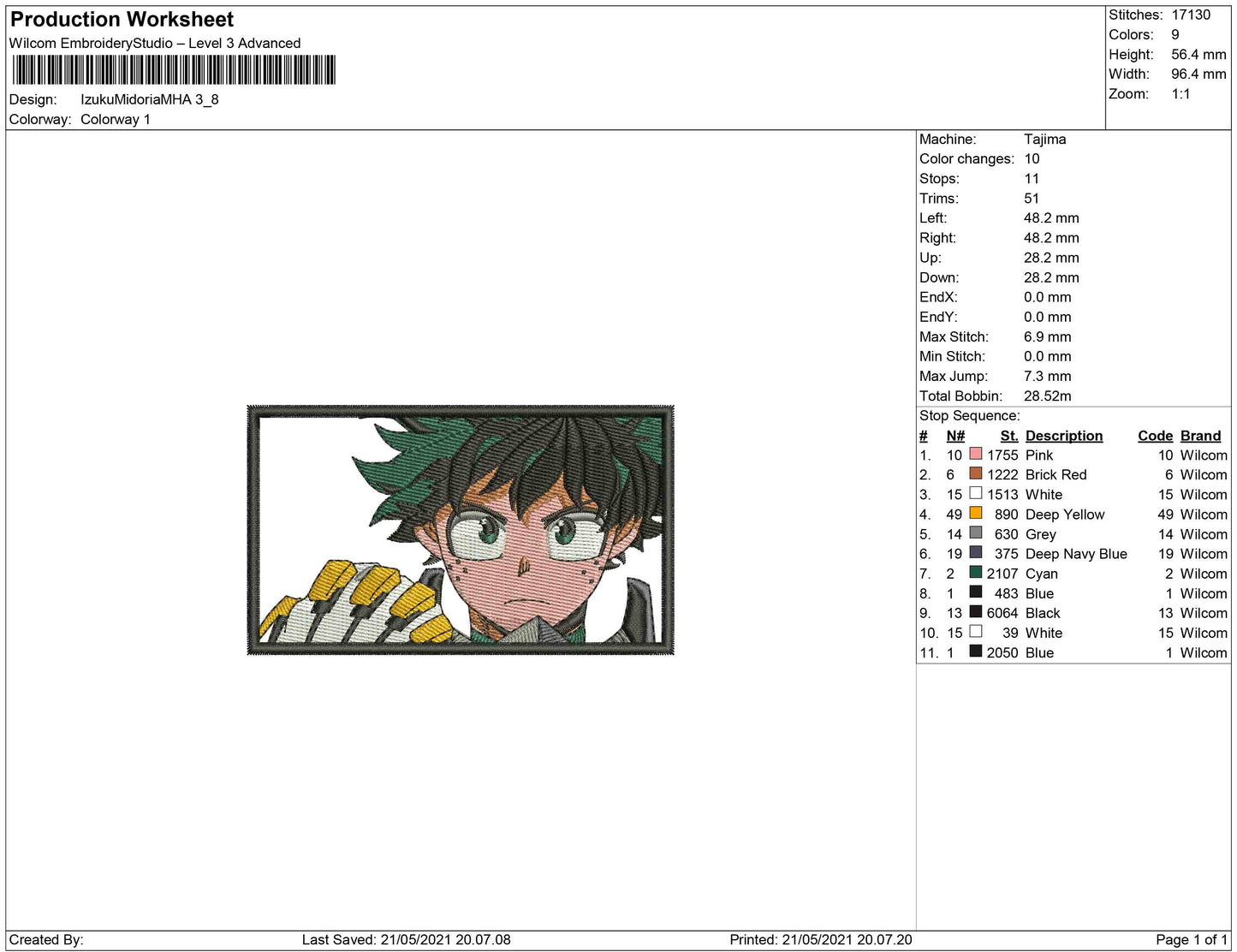Select the "Page 1 of 1" footer text
The width and height of the screenshot is (1237, 952).
(1192, 939)
